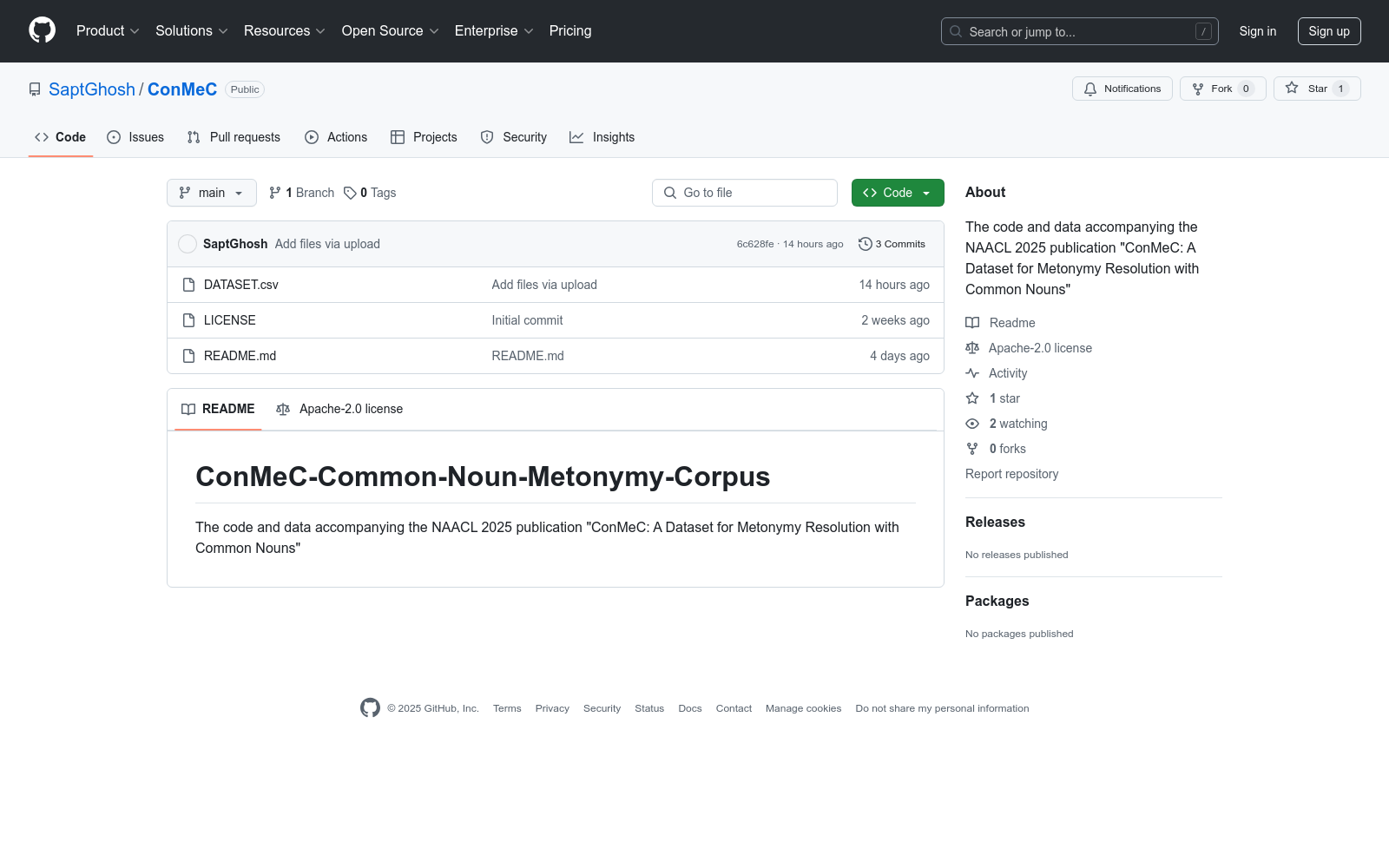Open the Pricing page
Image resolution: width=1389 pixels, height=868 pixels.
click(570, 30)
